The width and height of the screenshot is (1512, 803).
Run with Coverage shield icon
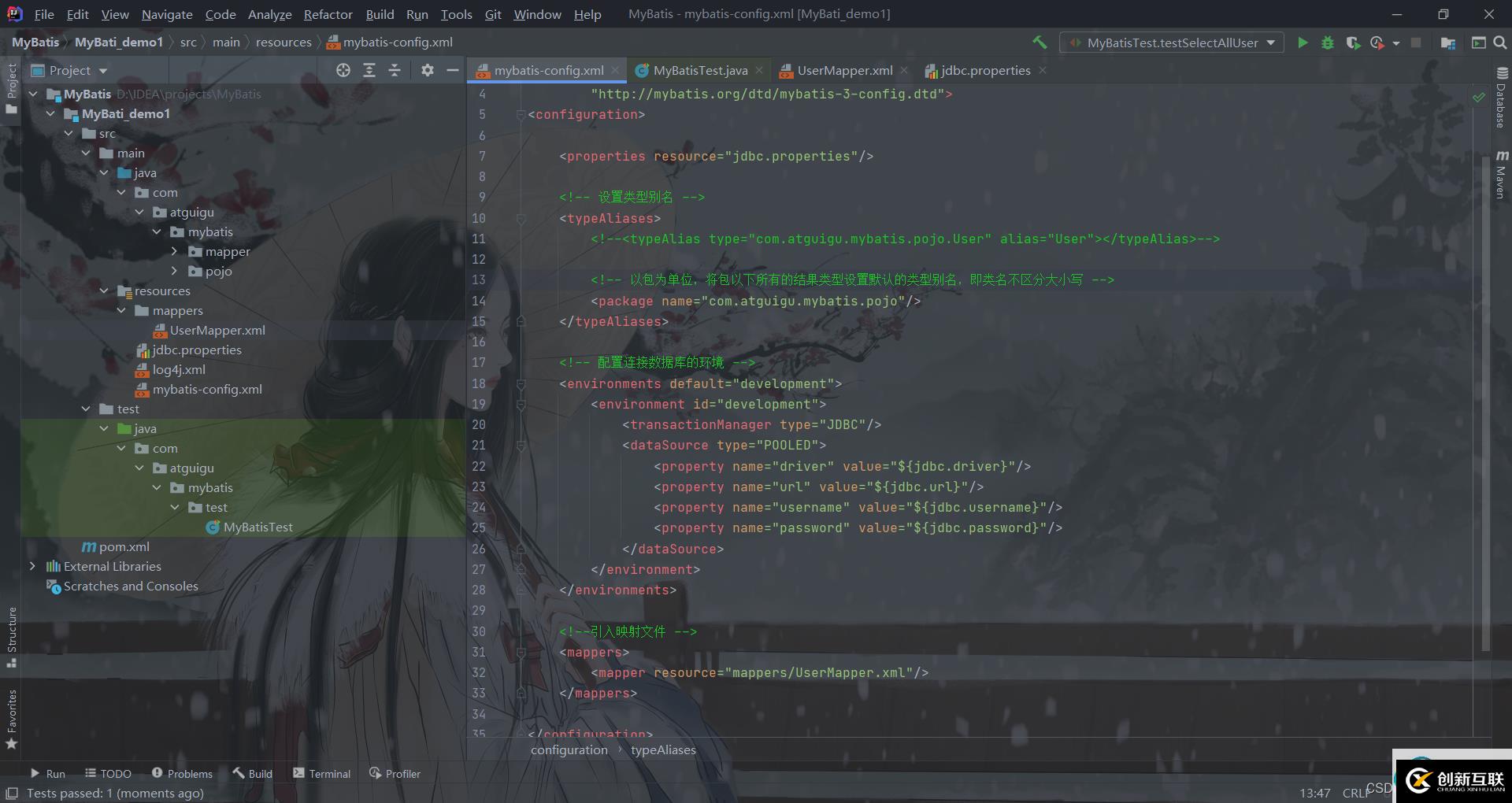click(x=1353, y=43)
